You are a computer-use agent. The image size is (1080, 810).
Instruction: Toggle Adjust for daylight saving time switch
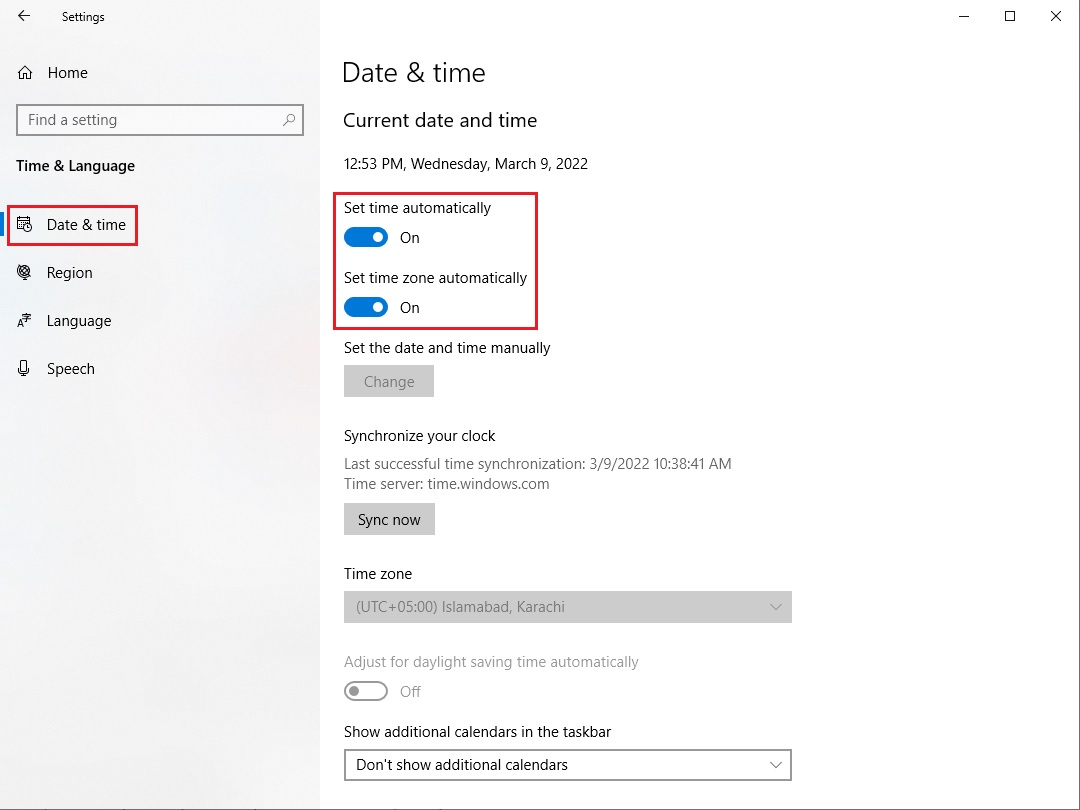pos(366,691)
